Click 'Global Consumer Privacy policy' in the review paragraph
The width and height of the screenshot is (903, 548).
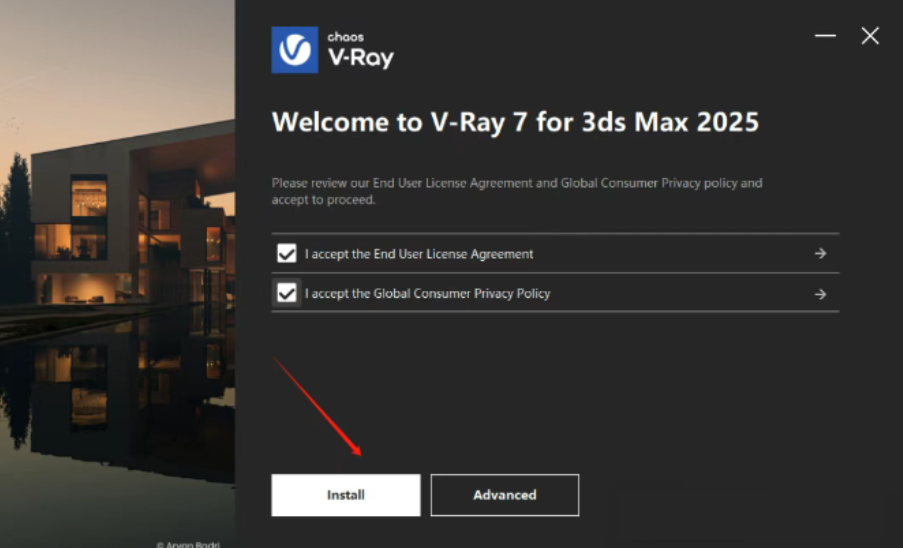coord(649,183)
